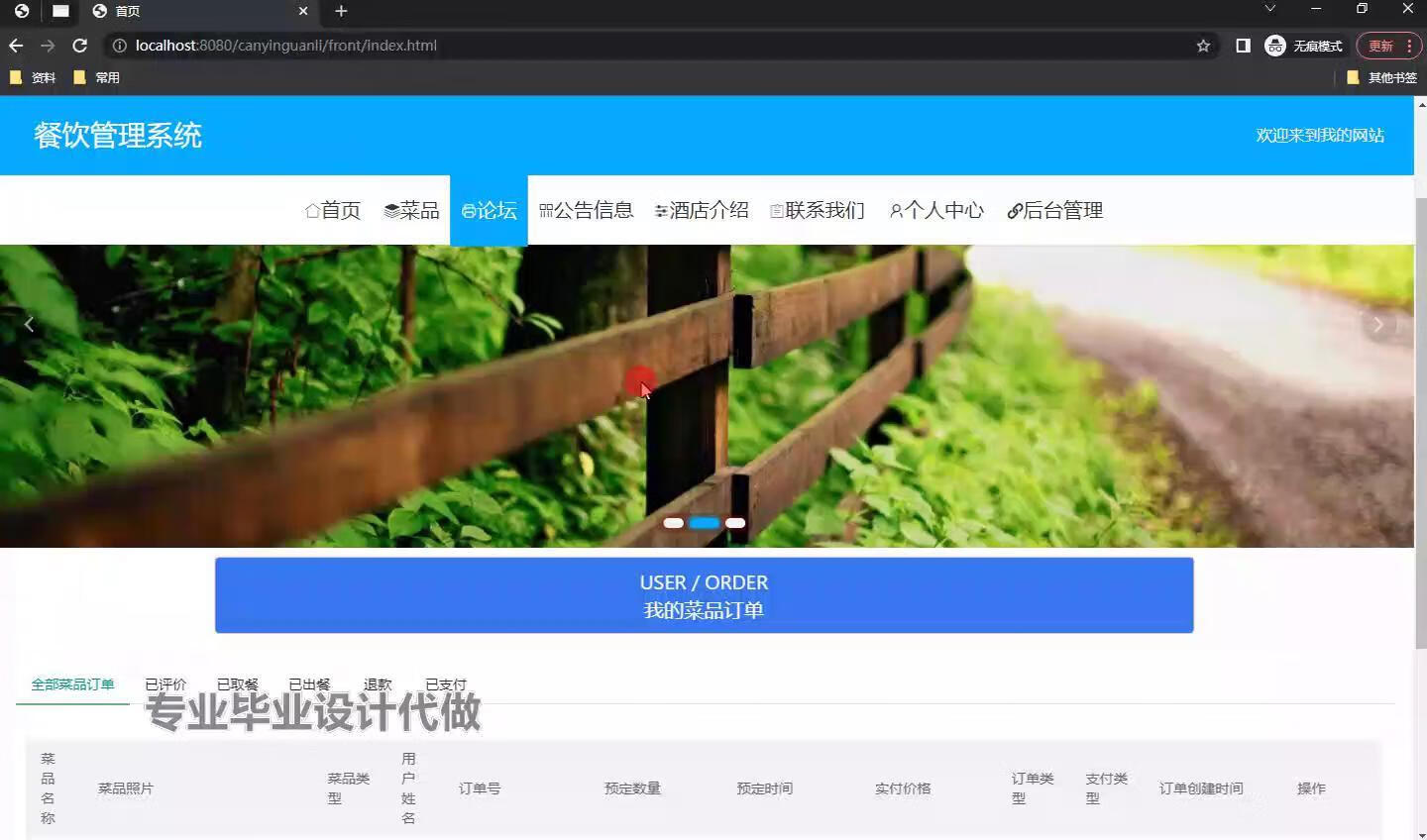Click the 预定数量 column header
Screen dimensions: 1427x840
632,788
